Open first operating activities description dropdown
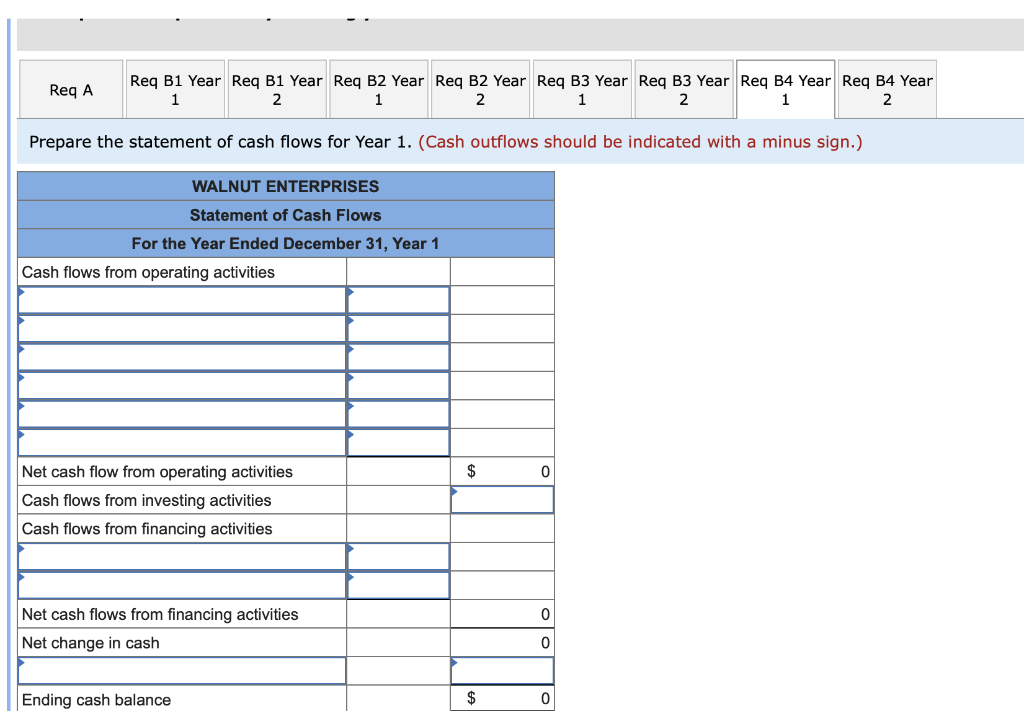Viewport: 1024px width, 711px height. pos(182,300)
